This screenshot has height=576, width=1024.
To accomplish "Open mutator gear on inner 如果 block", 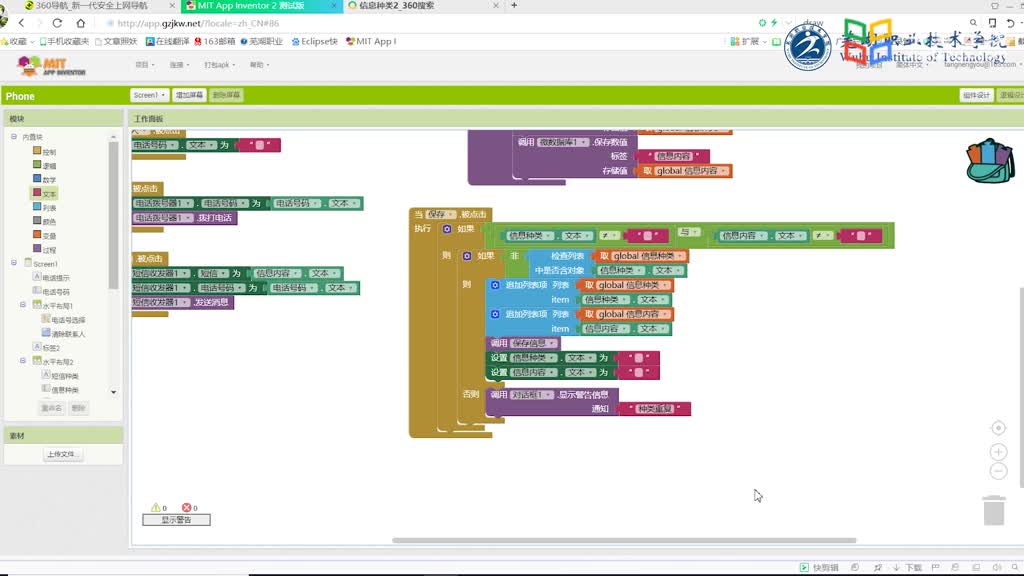I will click(467, 256).
